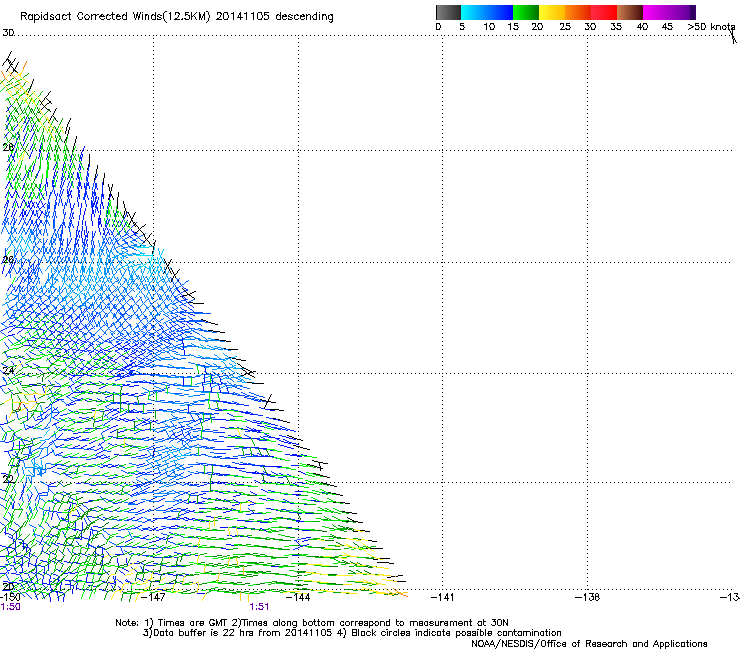Screen dimensions: 740x650
Task: Click the green 15-20 knots color band
Action: [526, 12]
